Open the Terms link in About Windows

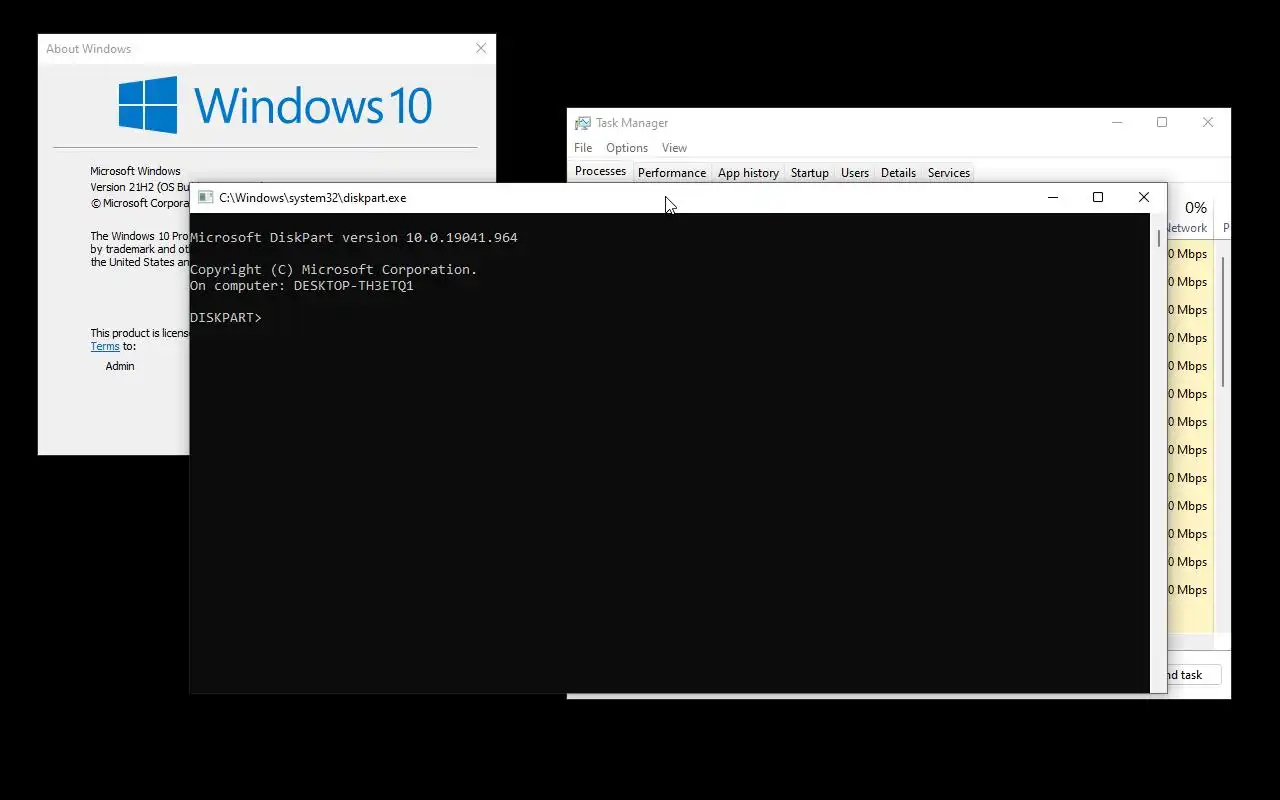tap(105, 347)
